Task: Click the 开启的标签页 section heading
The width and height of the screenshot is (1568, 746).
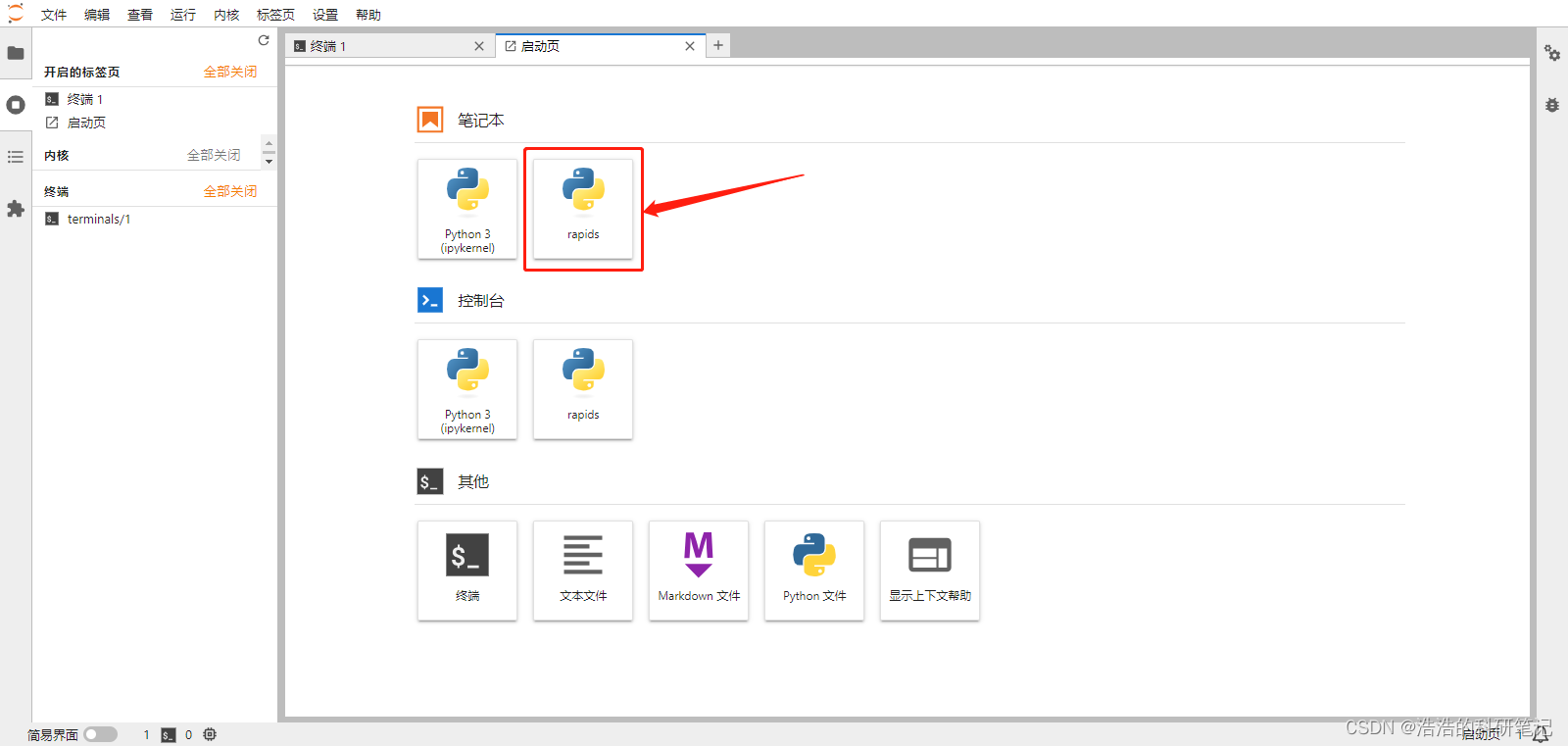Action: coord(81,72)
